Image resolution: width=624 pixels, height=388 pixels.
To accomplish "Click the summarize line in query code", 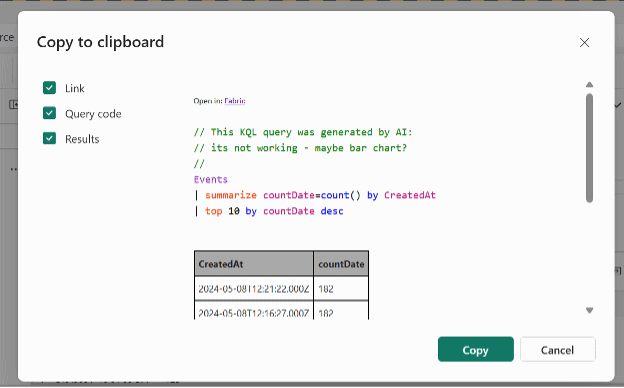I will point(315,195).
